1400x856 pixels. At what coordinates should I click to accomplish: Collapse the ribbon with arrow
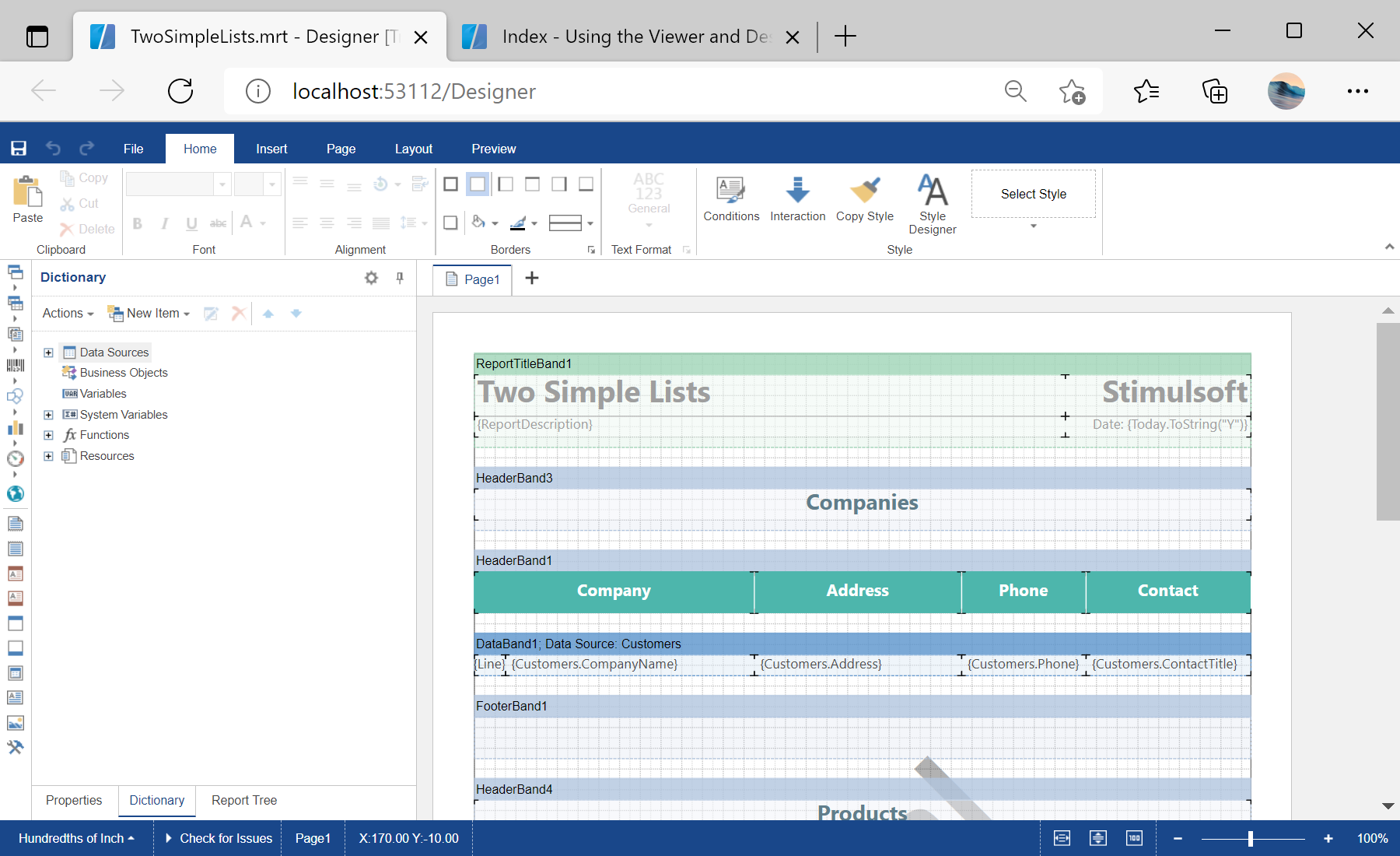pos(1389,247)
